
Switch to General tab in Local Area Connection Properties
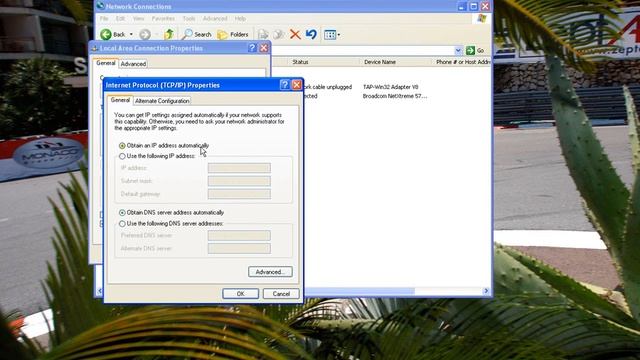point(106,63)
